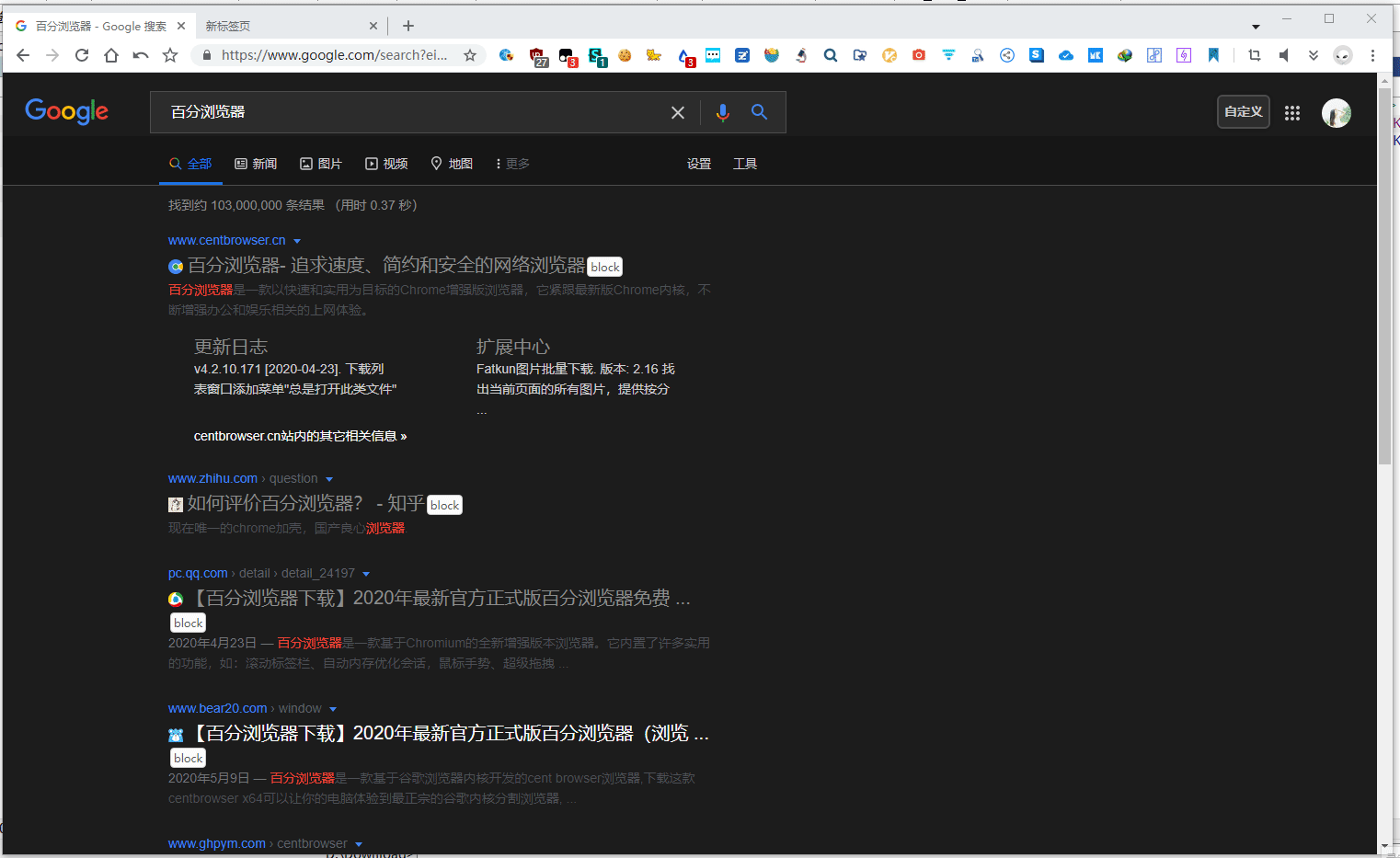Start voice search with the microphone
Screen dimensions: 1400x858
pyautogui.click(x=723, y=112)
